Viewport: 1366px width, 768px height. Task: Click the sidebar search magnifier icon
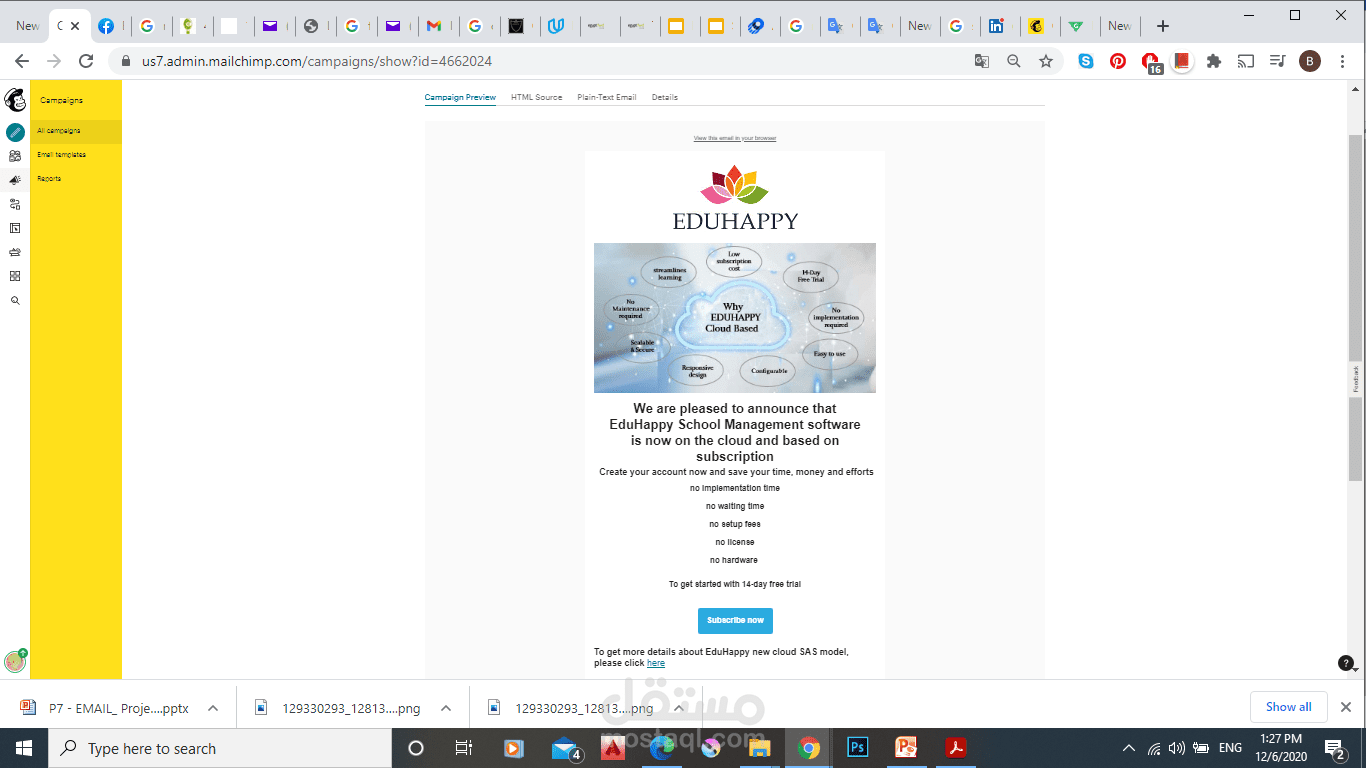click(15, 300)
